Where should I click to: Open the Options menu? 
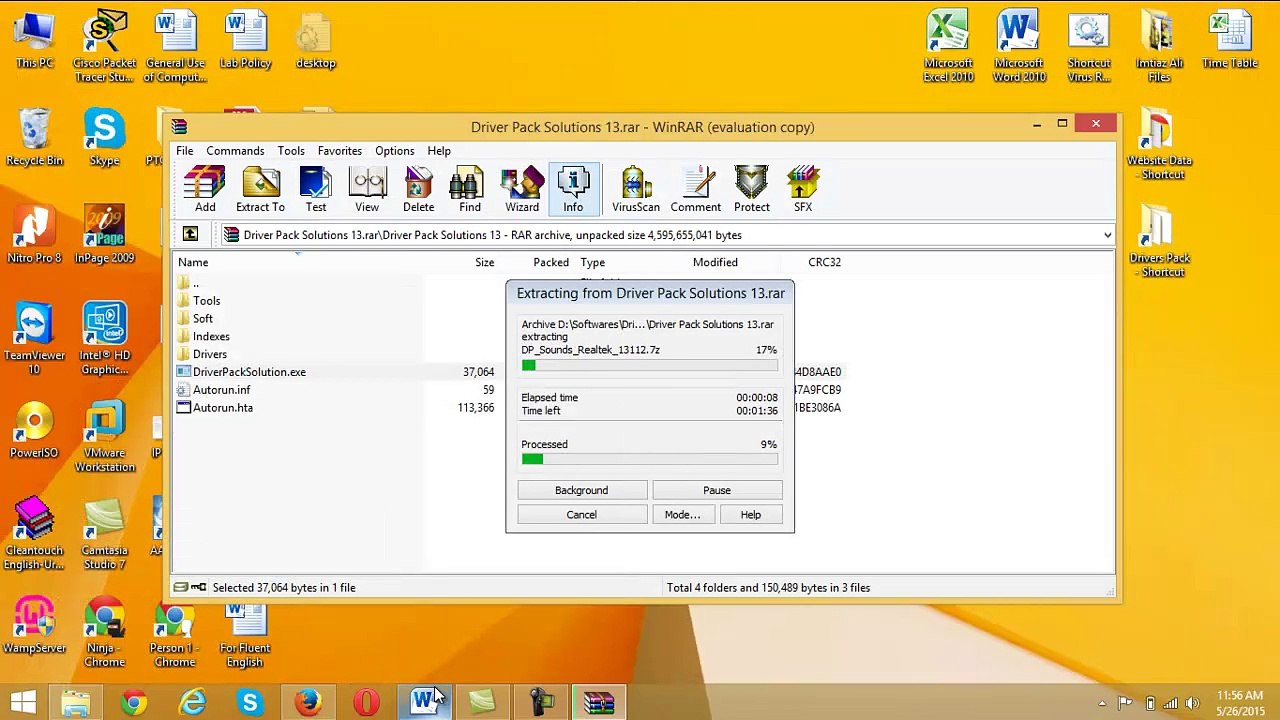click(x=395, y=151)
